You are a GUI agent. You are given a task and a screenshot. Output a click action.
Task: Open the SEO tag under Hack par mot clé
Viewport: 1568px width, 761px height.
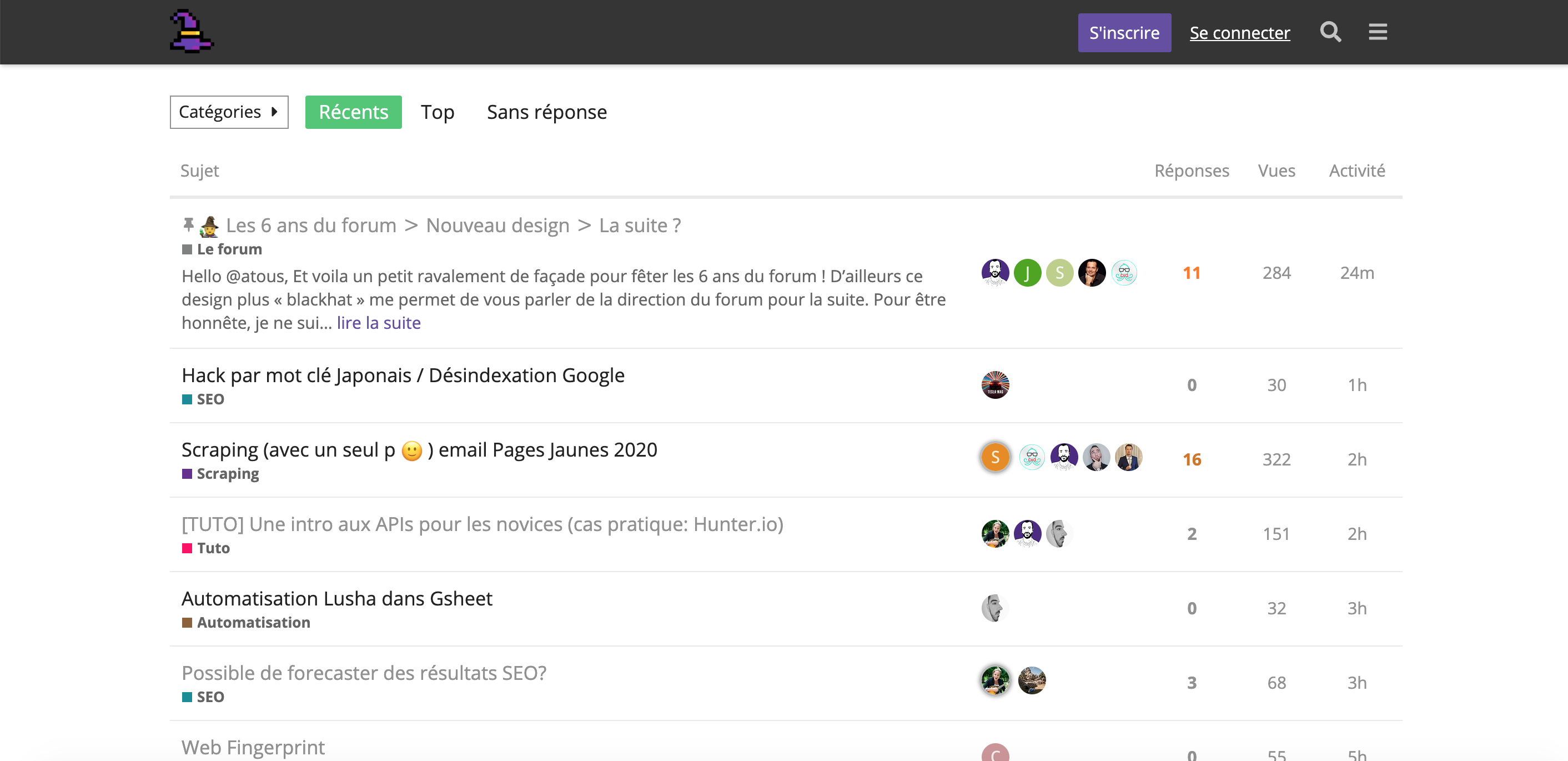(x=203, y=399)
